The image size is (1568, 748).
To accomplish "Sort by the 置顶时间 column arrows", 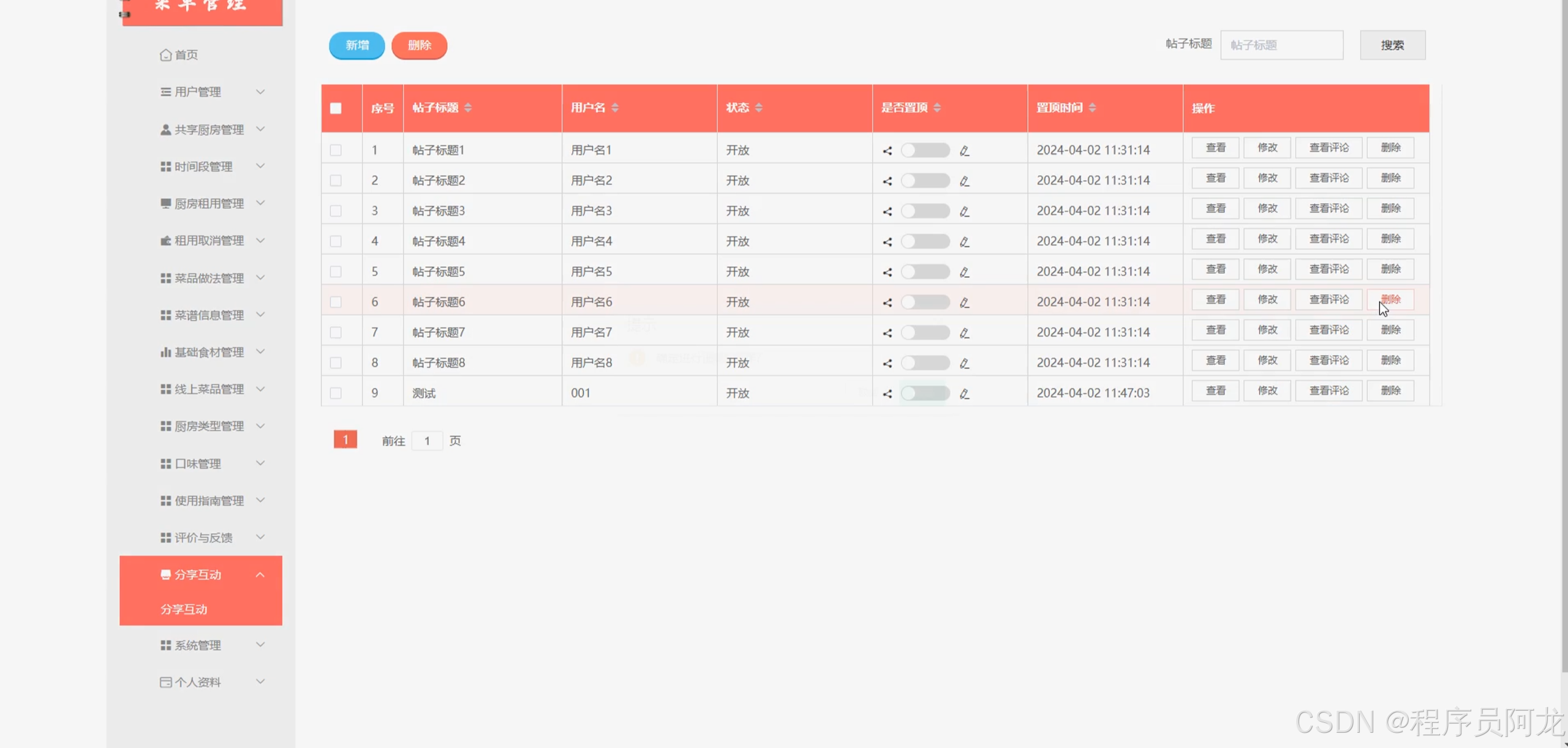I will tap(1092, 108).
